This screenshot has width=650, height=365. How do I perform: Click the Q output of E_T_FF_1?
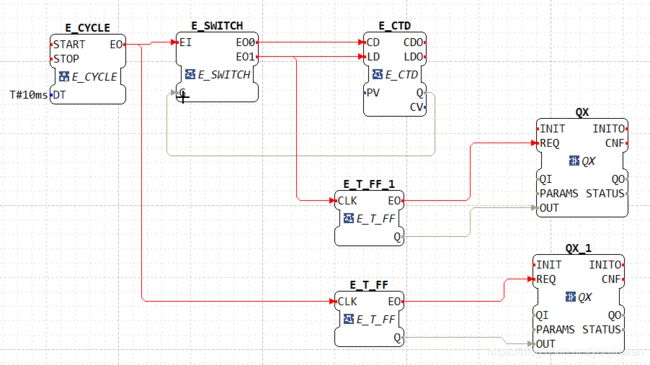coord(397,237)
